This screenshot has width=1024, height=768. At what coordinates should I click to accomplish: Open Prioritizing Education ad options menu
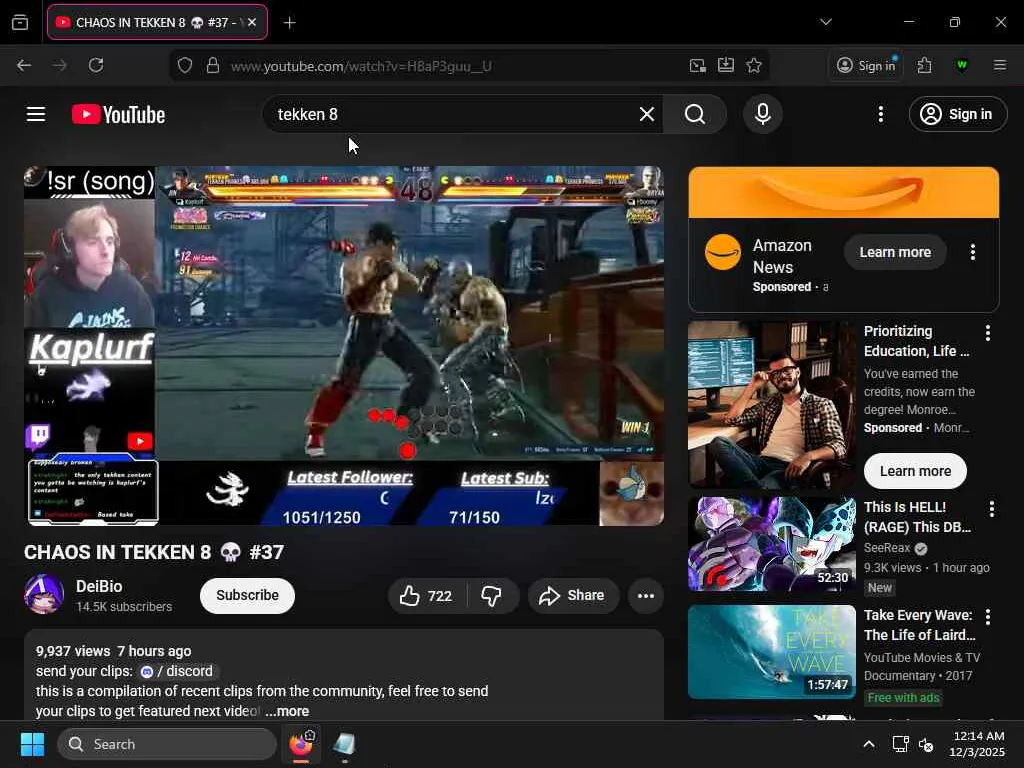coord(987,333)
